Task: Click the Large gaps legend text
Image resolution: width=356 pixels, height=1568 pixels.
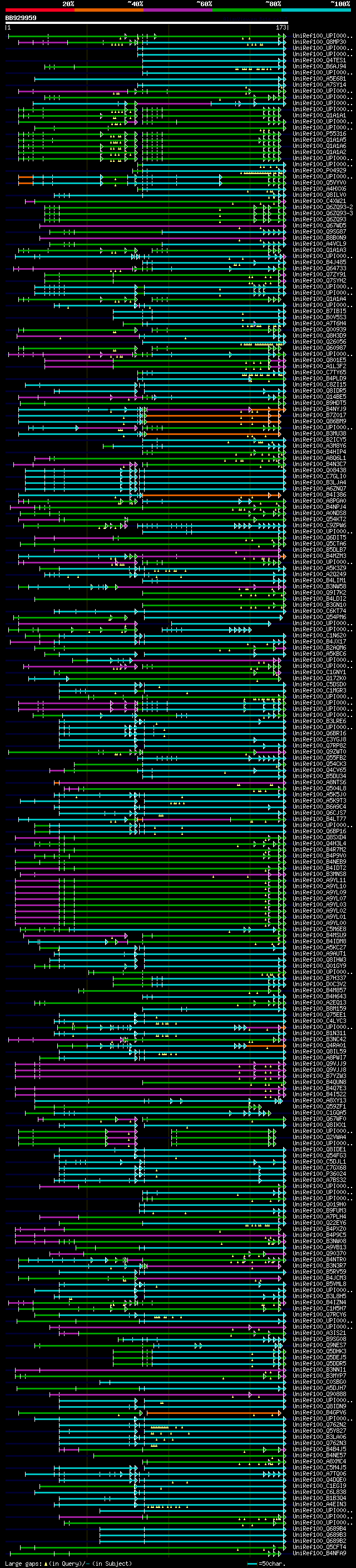Action: coord(68,1564)
